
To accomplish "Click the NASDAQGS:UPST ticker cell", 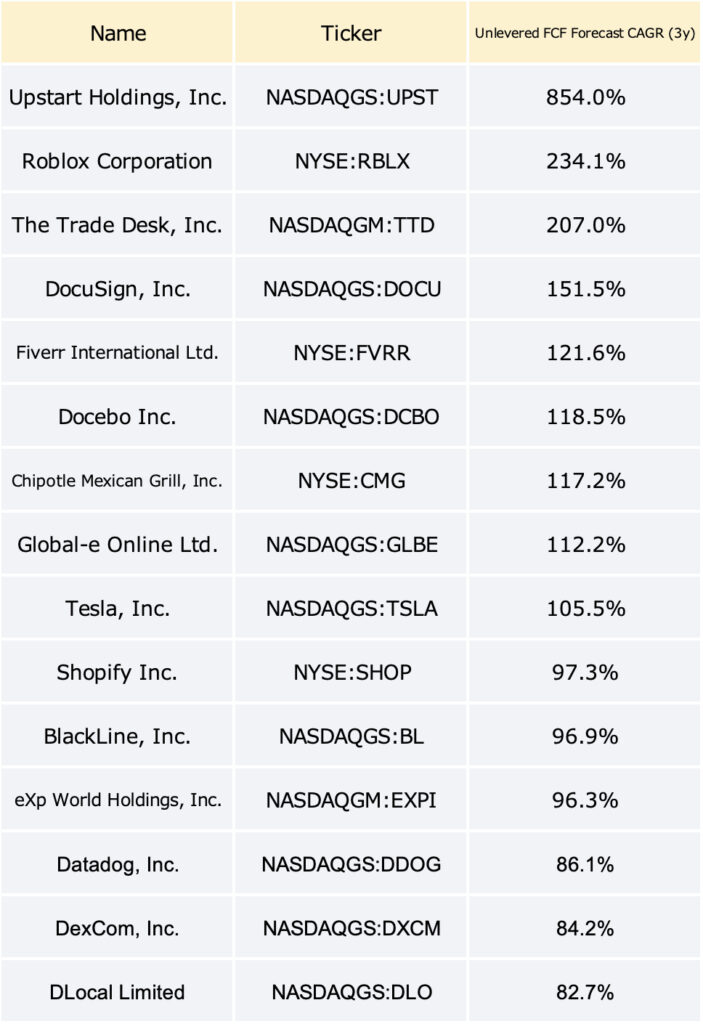I will [352, 97].
